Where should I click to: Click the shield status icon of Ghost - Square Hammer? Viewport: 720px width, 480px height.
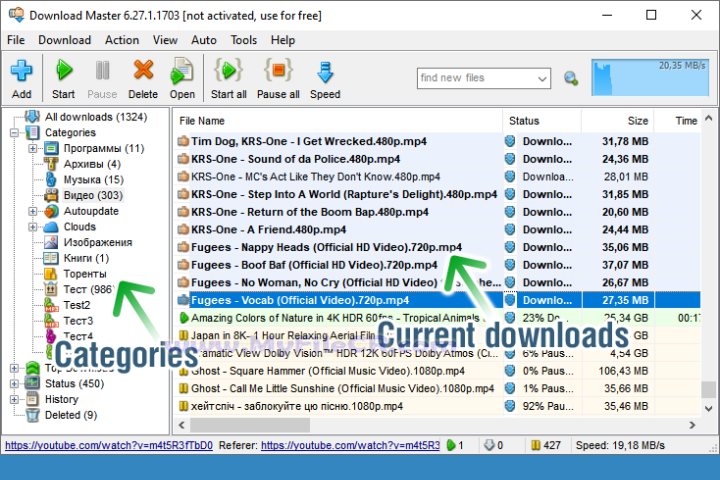[510, 371]
